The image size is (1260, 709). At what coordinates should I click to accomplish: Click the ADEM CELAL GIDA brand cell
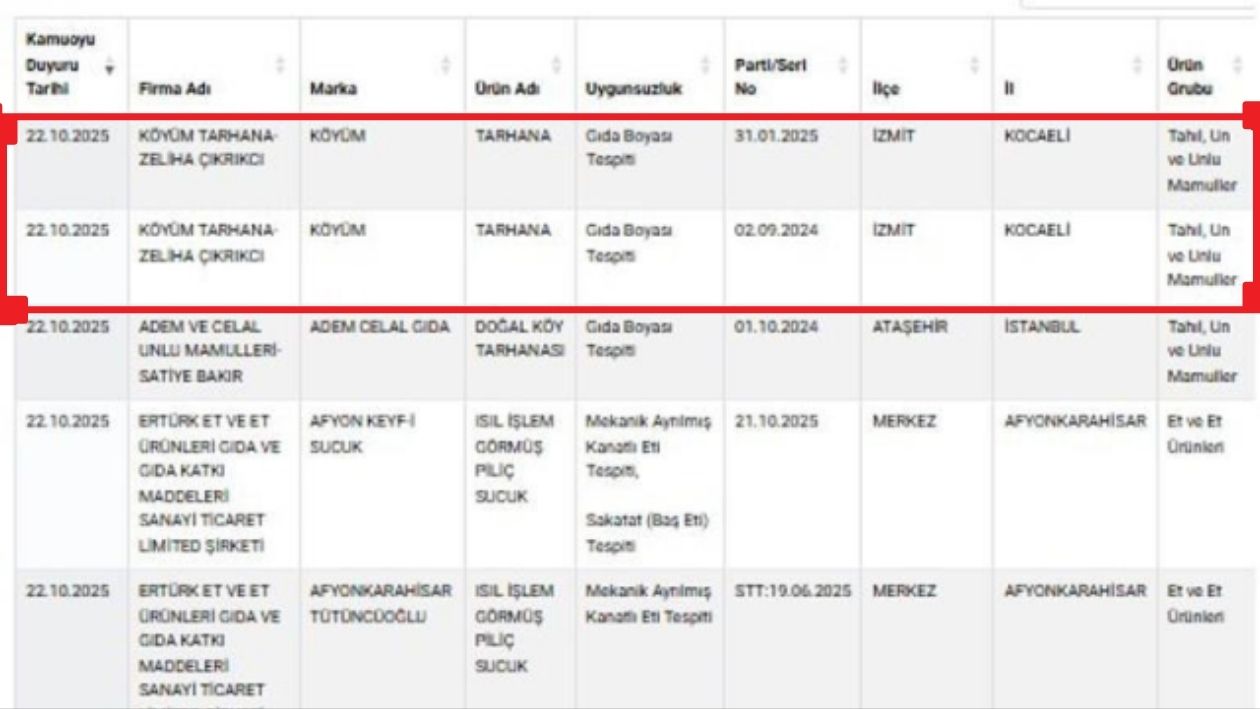[380, 327]
